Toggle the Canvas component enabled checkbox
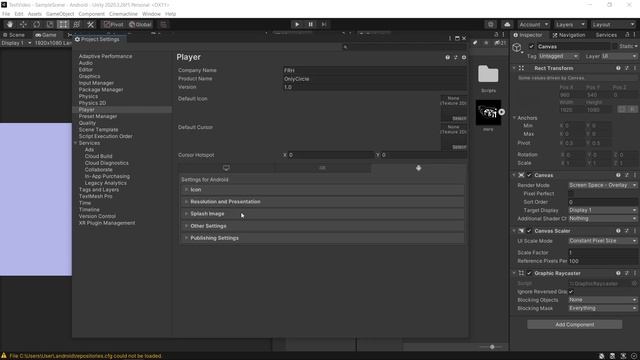Viewport: 640px width, 360px height. (529, 175)
